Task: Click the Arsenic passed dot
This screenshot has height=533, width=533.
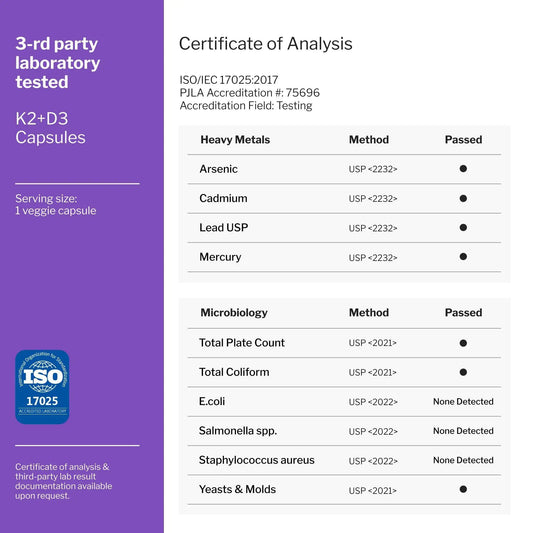Action: click(463, 169)
